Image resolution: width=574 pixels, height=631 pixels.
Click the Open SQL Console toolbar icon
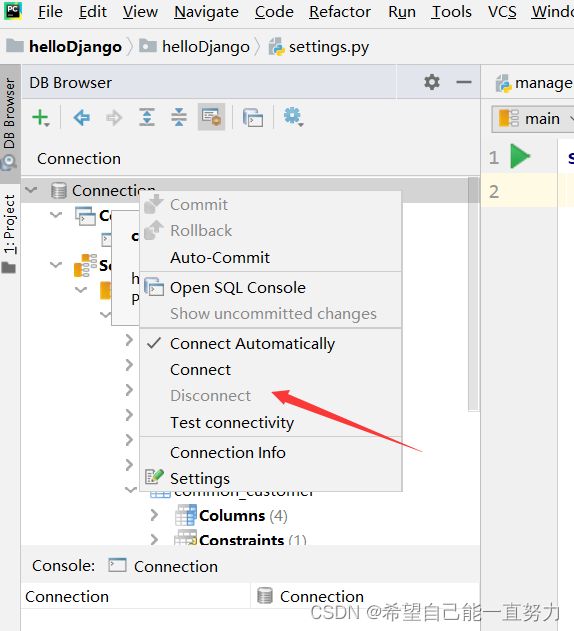point(253,118)
